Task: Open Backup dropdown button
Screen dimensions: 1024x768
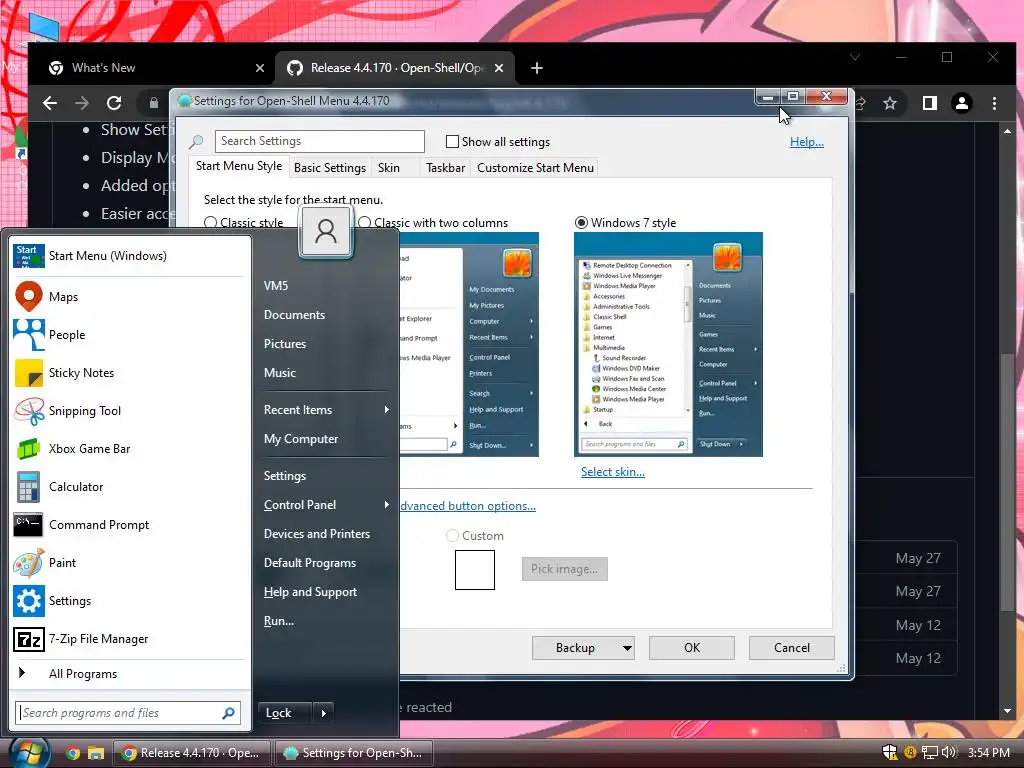Action: [627, 648]
